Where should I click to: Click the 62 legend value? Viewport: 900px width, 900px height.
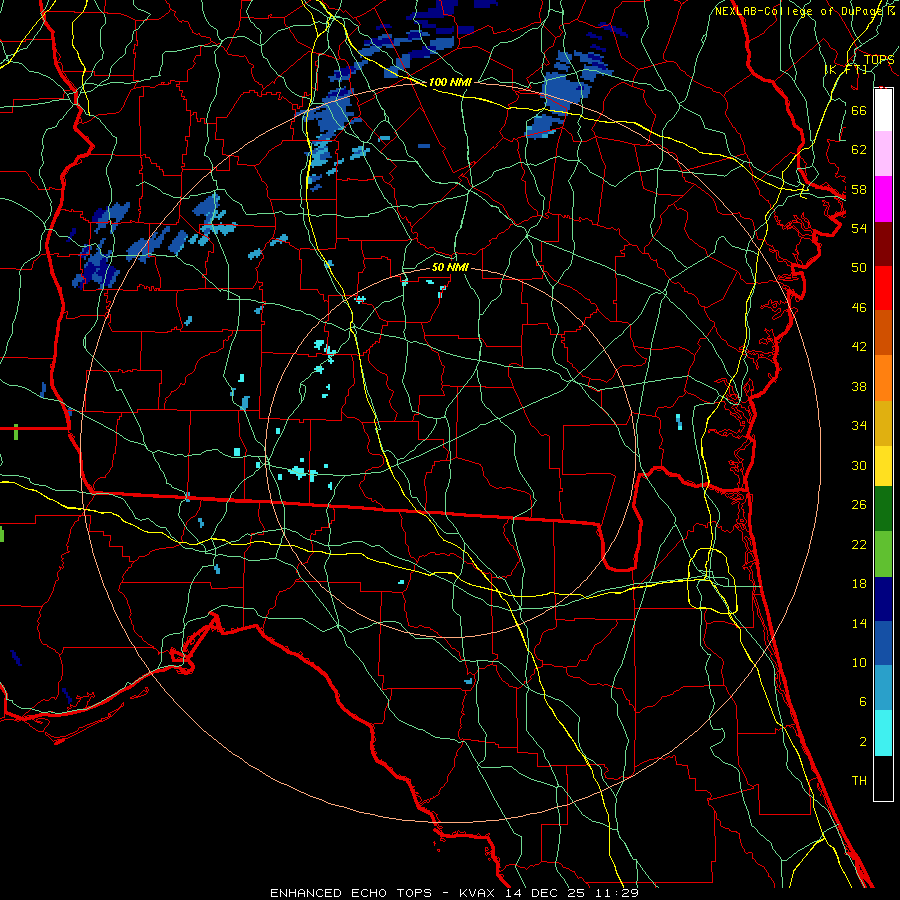click(859, 150)
